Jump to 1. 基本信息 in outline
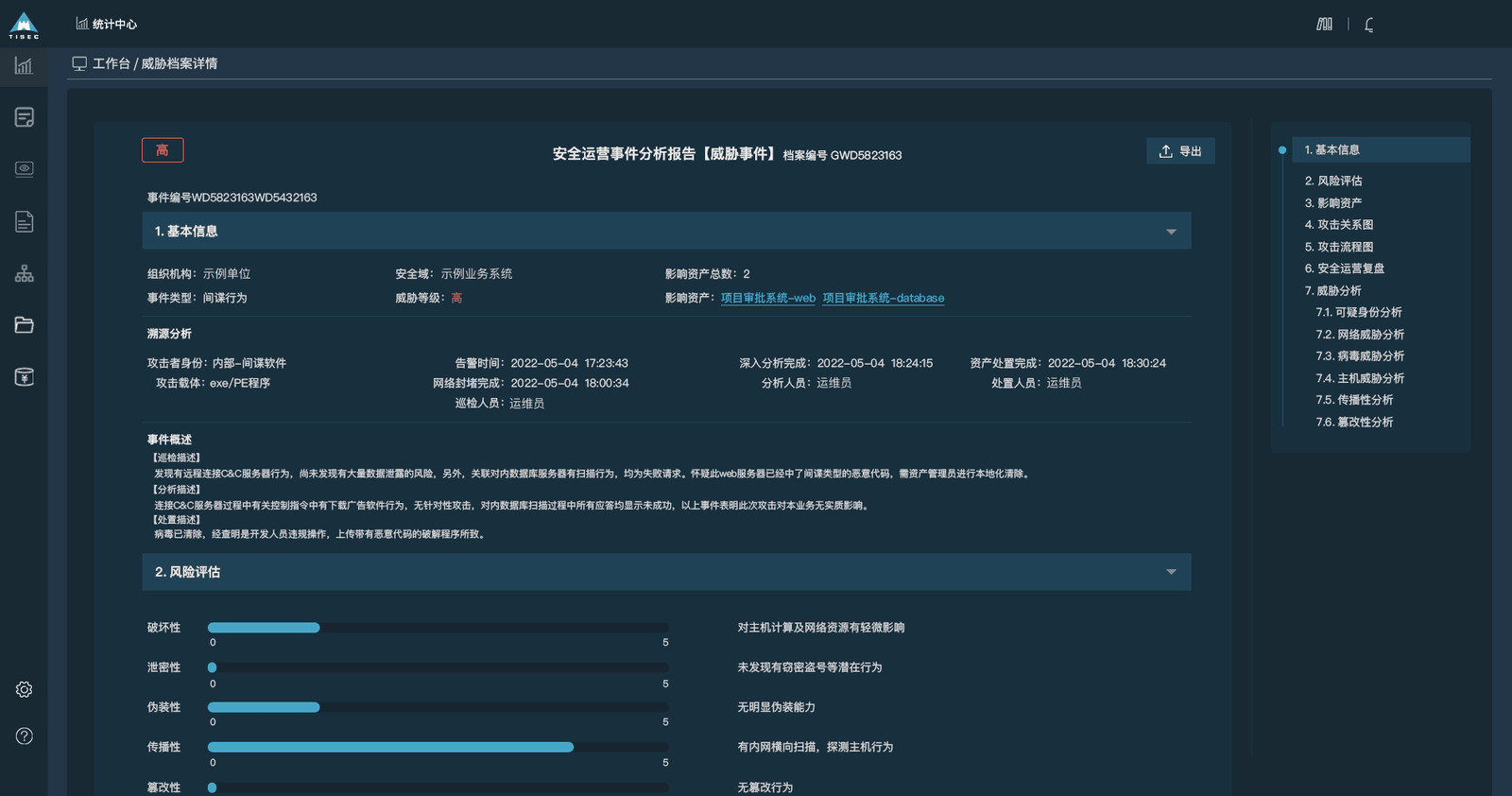This screenshot has height=796, width=1512. coord(1381,149)
